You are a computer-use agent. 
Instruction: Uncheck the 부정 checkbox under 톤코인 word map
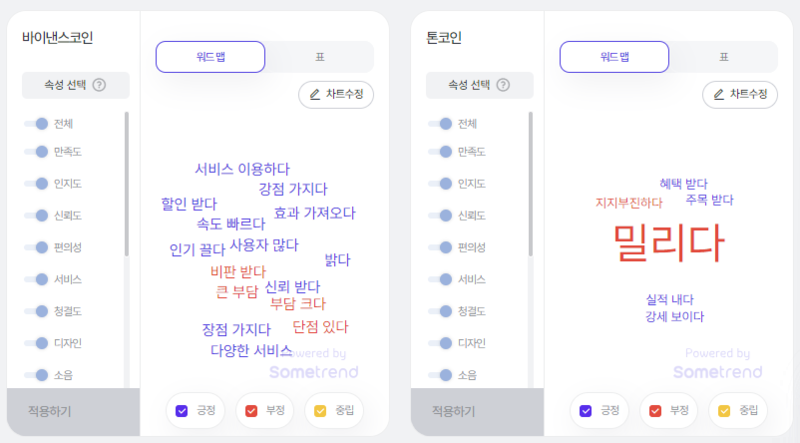click(655, 411)
